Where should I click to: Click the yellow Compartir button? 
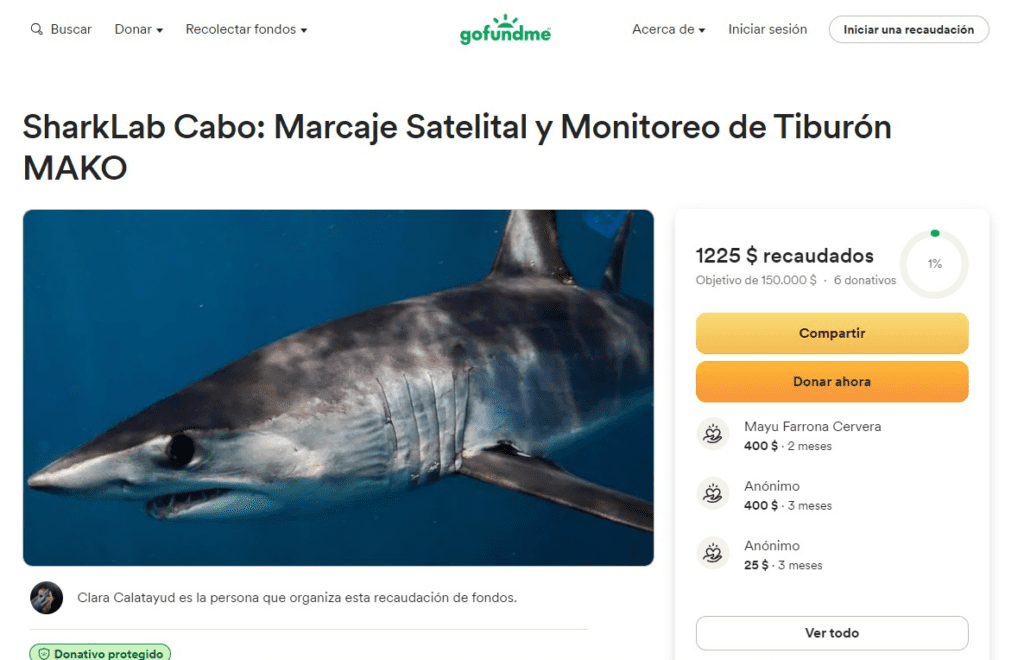[x=832, y=333]
